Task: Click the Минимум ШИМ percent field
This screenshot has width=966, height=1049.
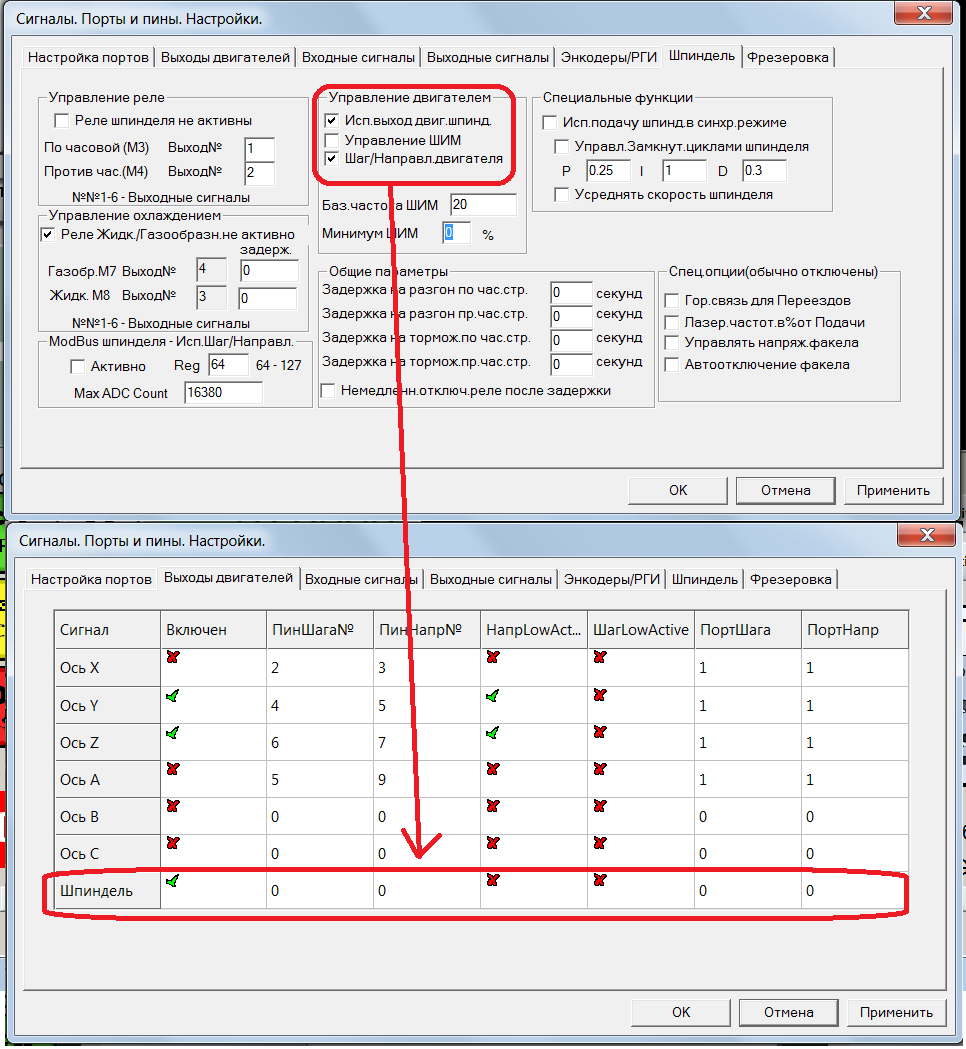Action: tap(456, 233)
